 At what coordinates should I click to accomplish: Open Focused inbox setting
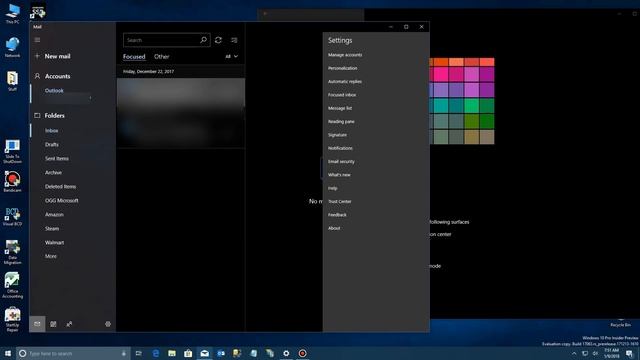click(342, 95)
